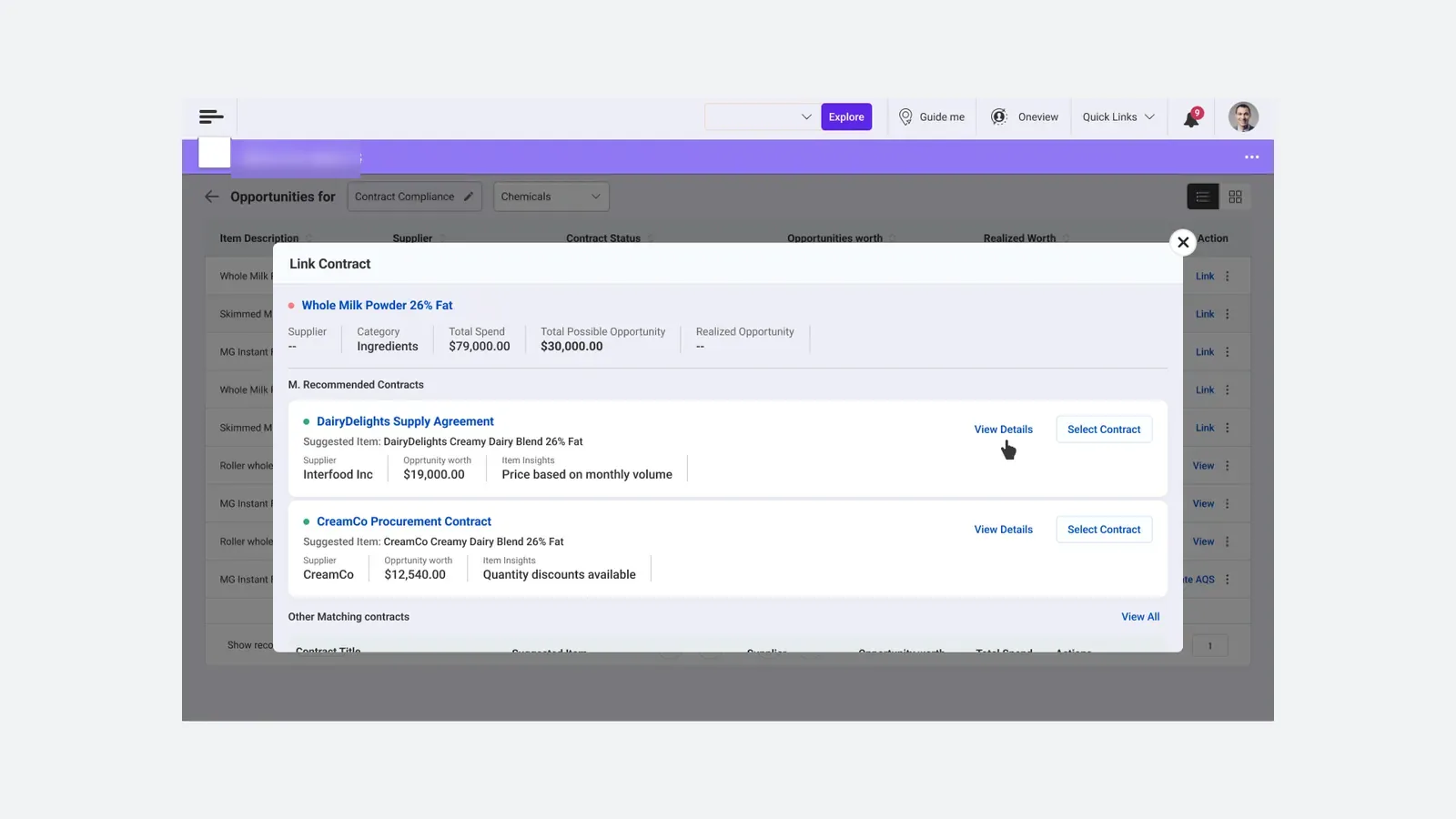Click the Guide me label
The image size is (1456, 819).
pos(942,117)
